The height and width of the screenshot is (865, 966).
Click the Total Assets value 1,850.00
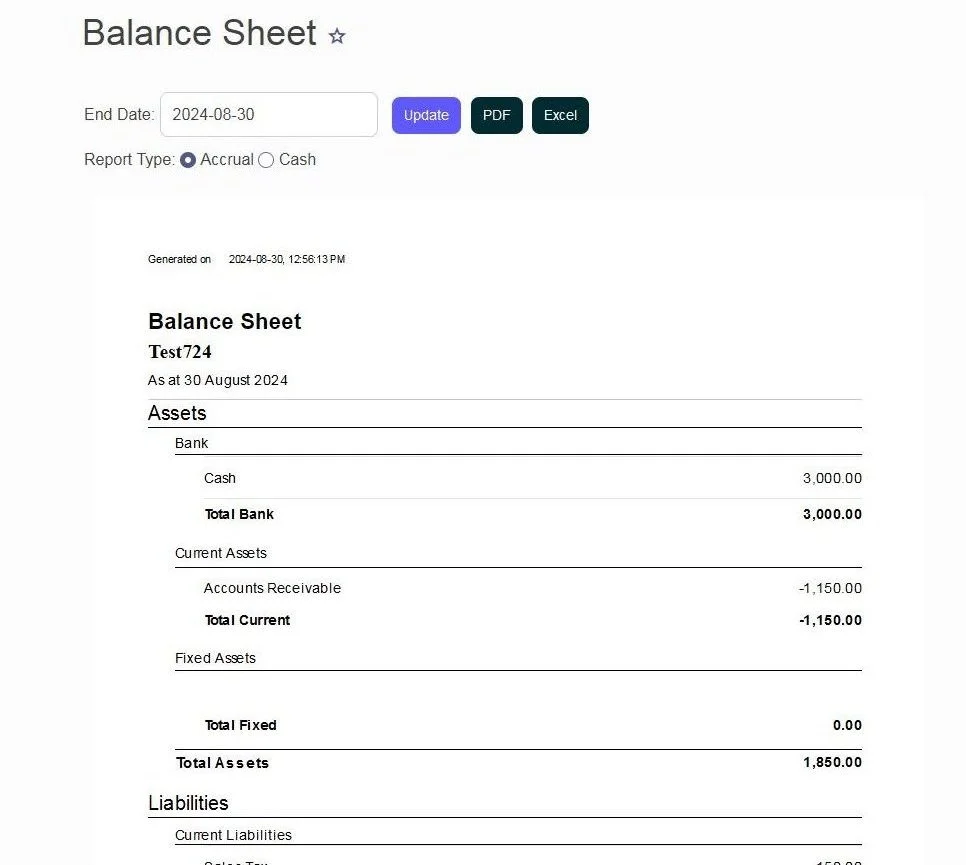pos(832,762)
